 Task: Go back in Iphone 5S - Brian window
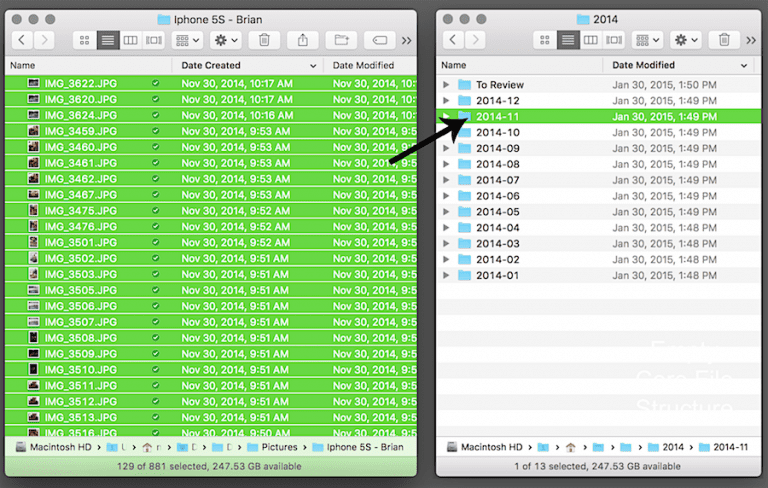[x=22, y=40]
